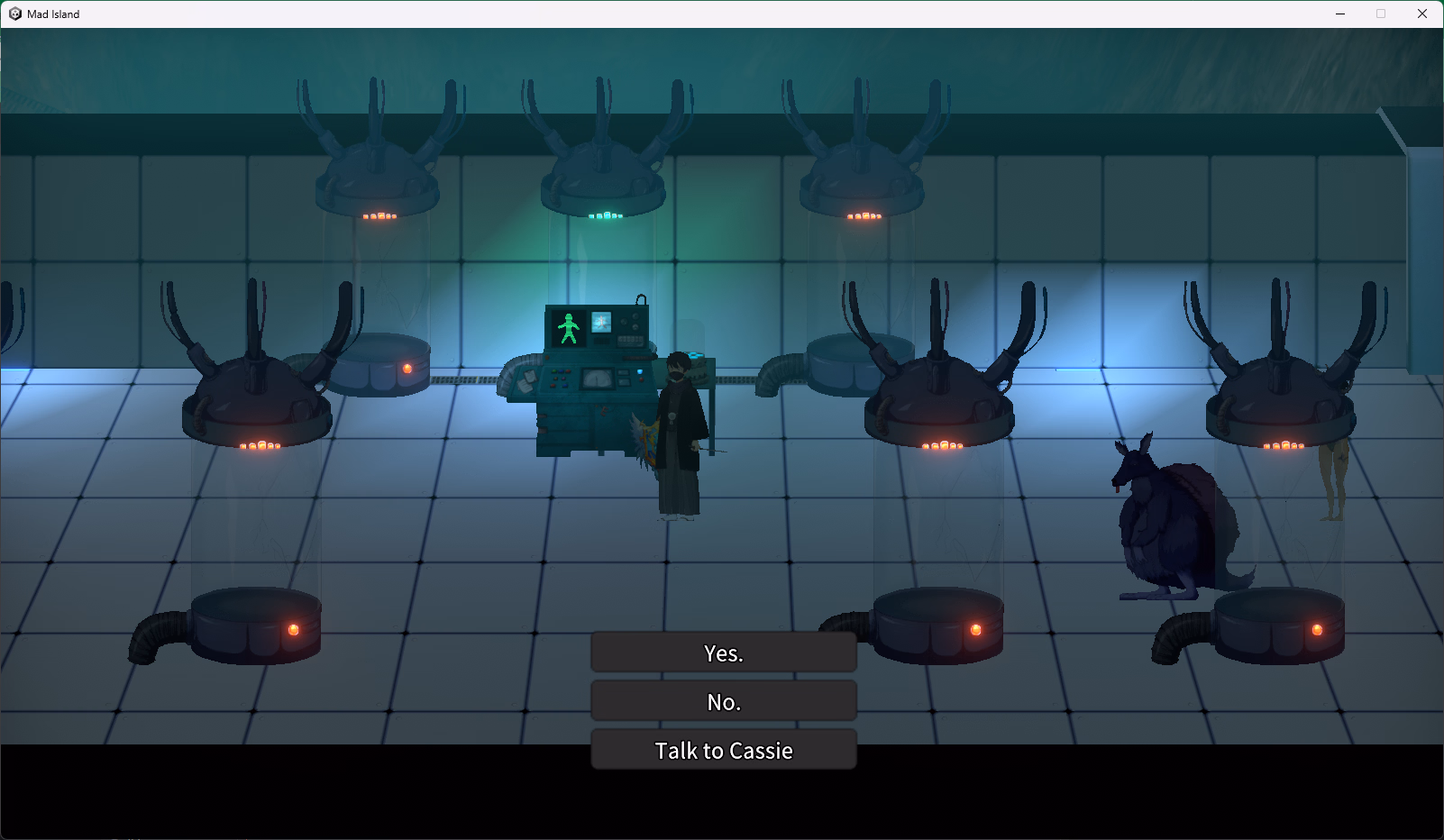Choose the "Yes." dialog option

tap(724, 653)
